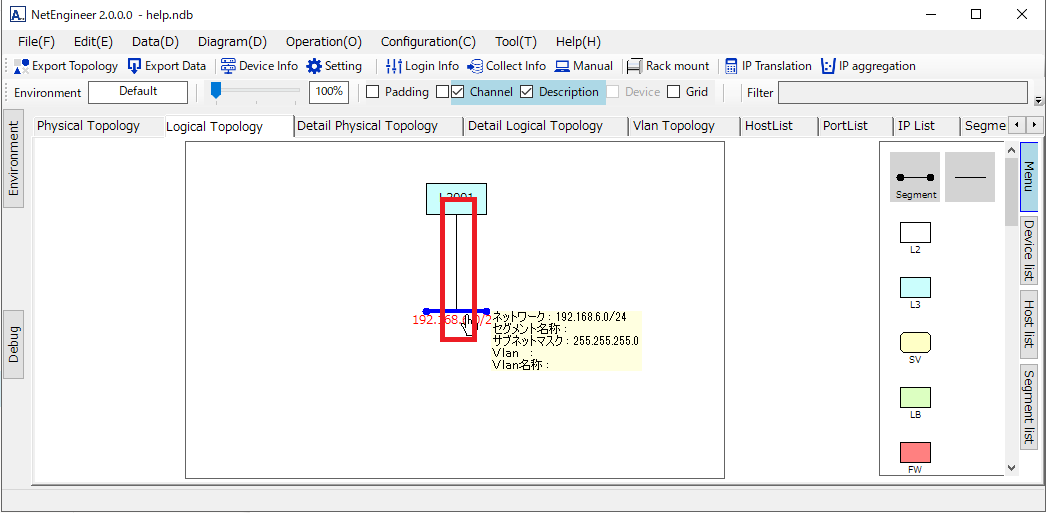Click the zoom slider handle

pyautogui.click(x=216, y=91)
